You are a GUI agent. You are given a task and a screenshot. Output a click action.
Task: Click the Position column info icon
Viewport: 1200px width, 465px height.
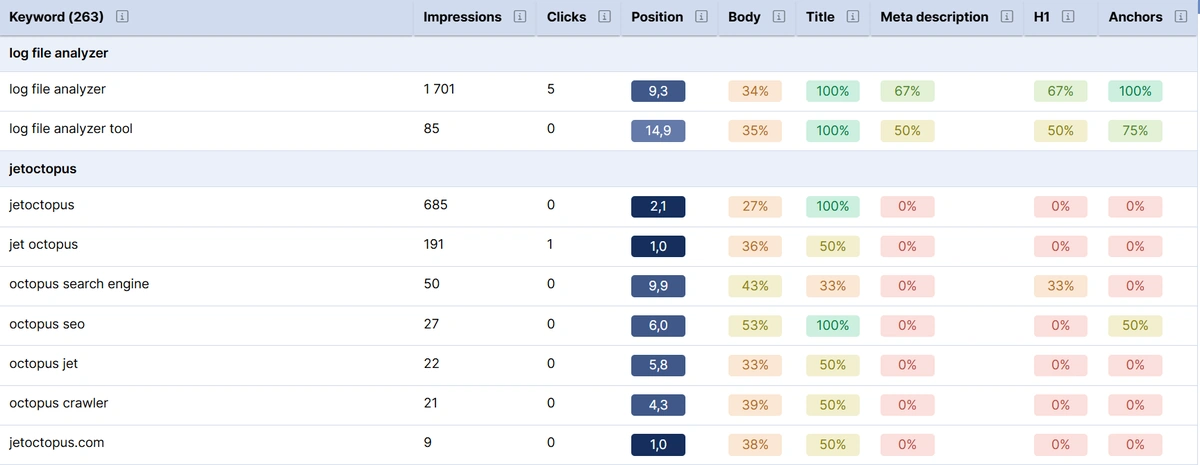(x=701, y=17)
